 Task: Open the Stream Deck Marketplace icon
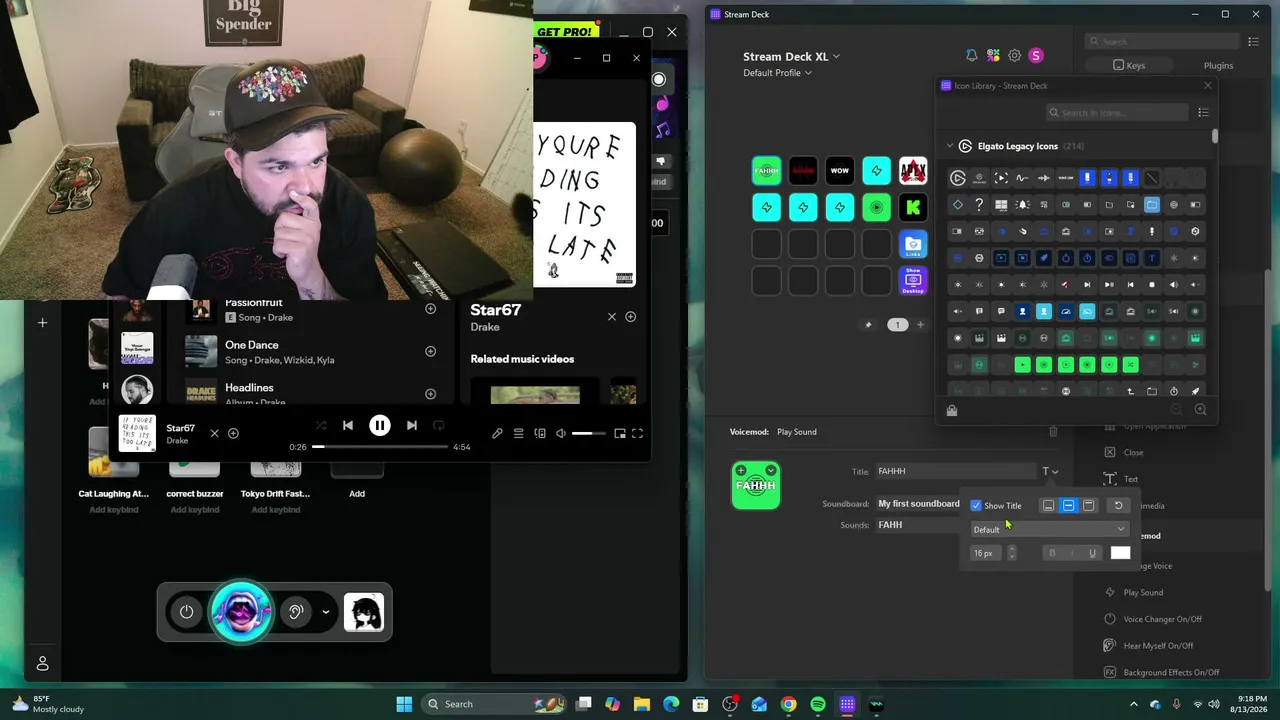click(x=993, y=56)
